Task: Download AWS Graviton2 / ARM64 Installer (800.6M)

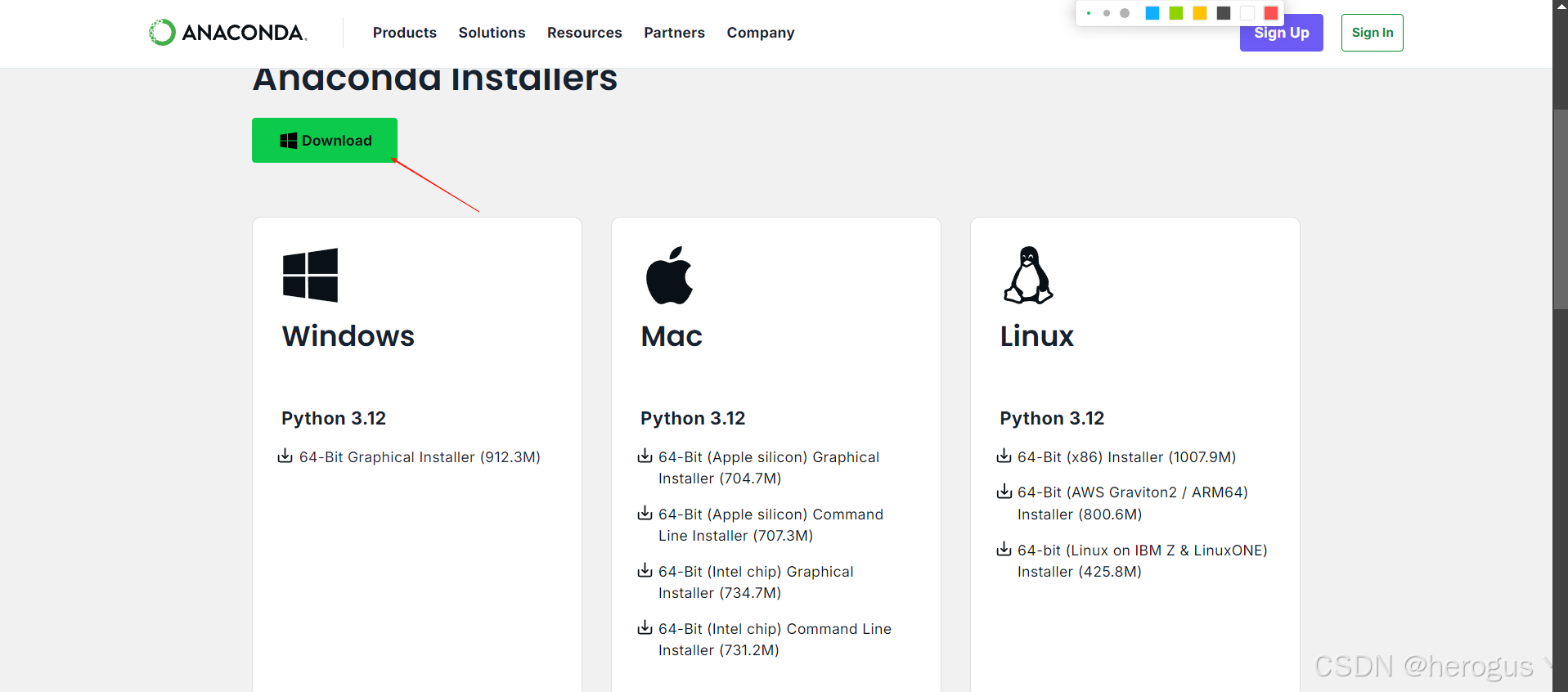Action: 1133,503
